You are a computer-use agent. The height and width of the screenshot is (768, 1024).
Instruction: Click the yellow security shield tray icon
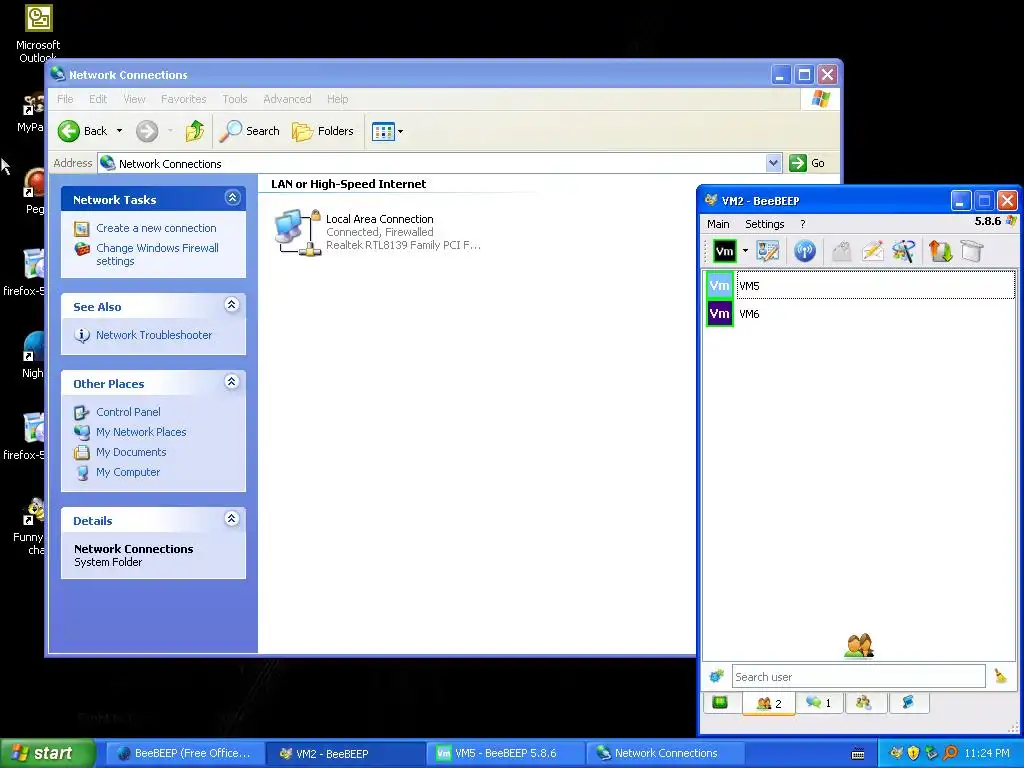pos(914,753)
